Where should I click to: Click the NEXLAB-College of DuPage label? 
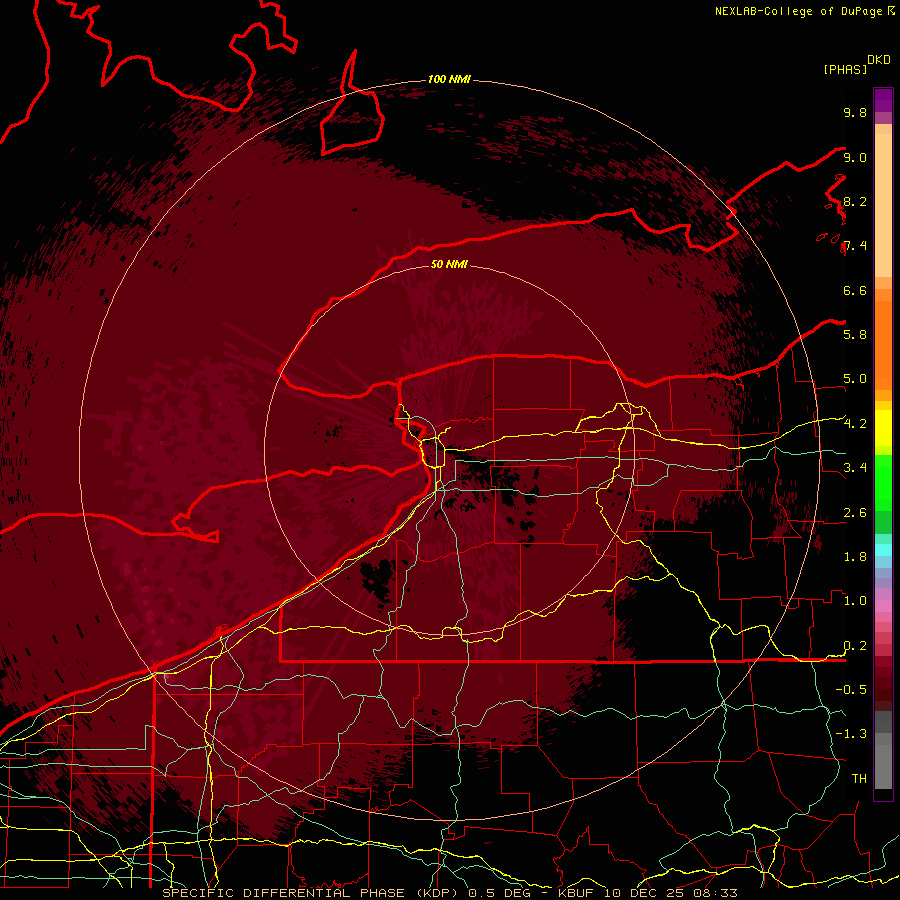799,11
